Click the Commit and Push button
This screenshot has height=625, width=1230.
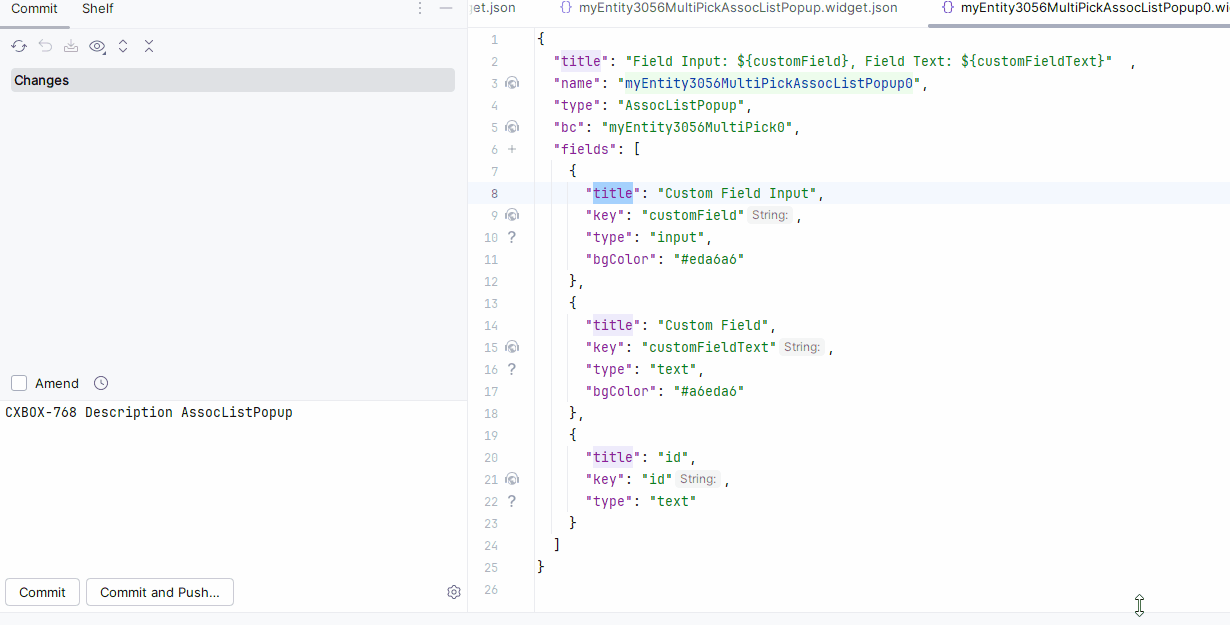pyautogui.click(x=160, y=592)
